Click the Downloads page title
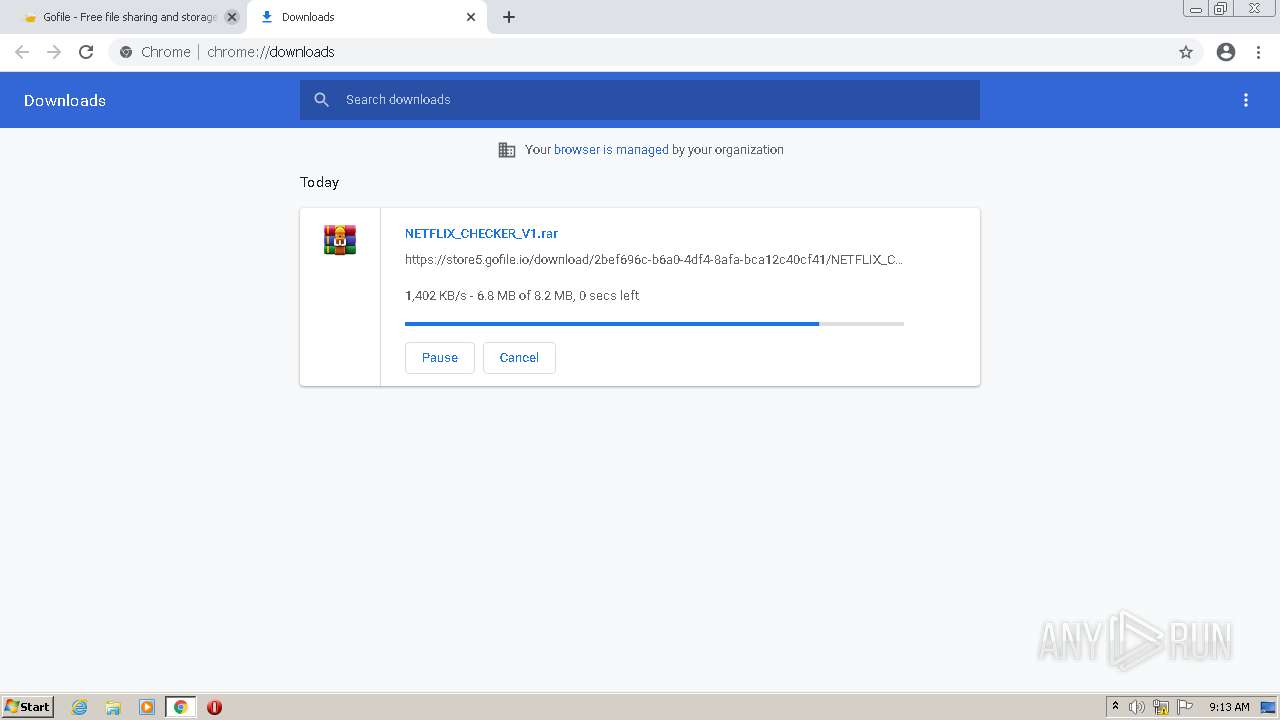Viewport: 1280px width, 720px height. coord(65,100)
